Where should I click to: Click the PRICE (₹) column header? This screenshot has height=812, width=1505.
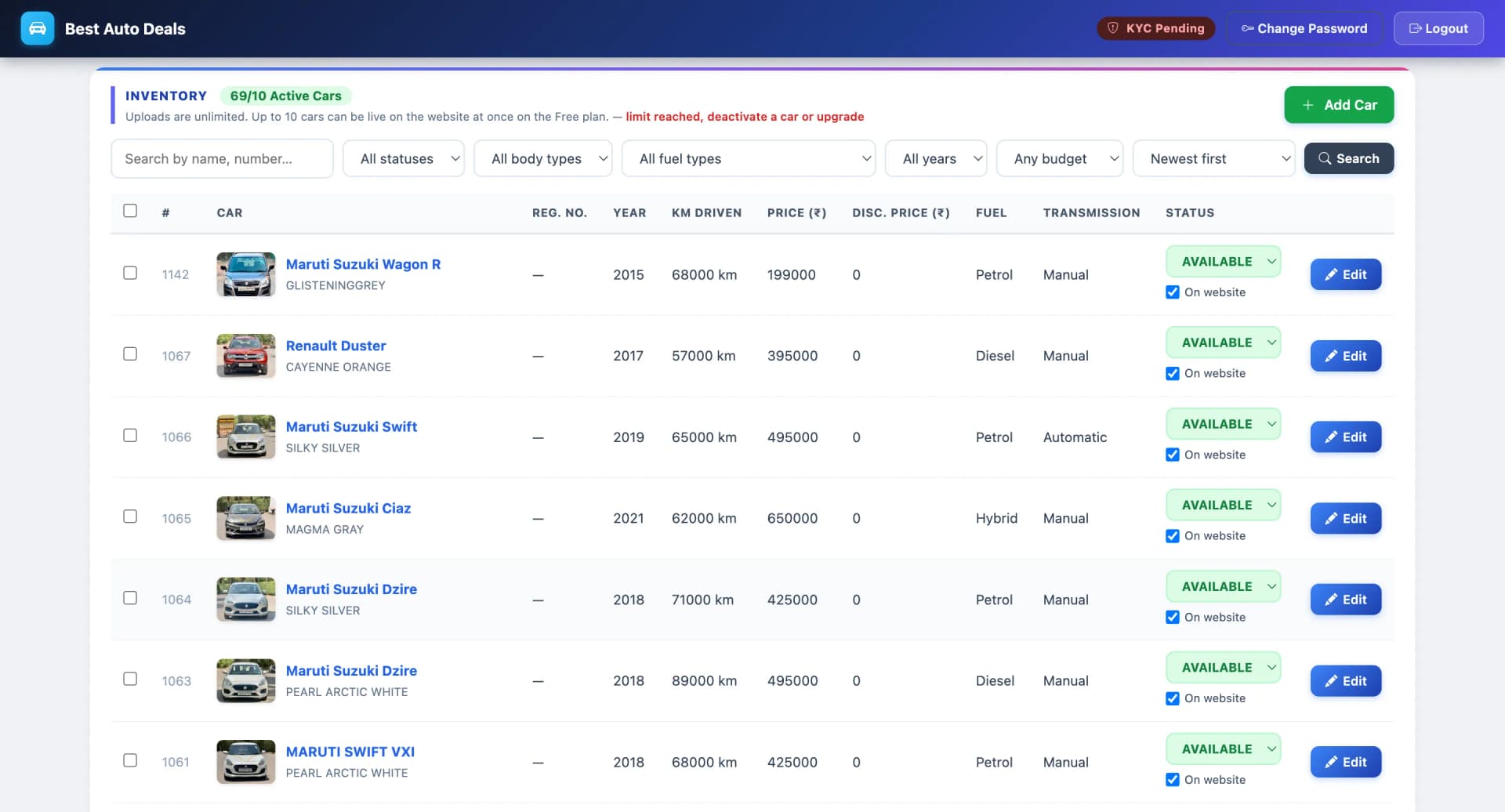pos(796,212)
